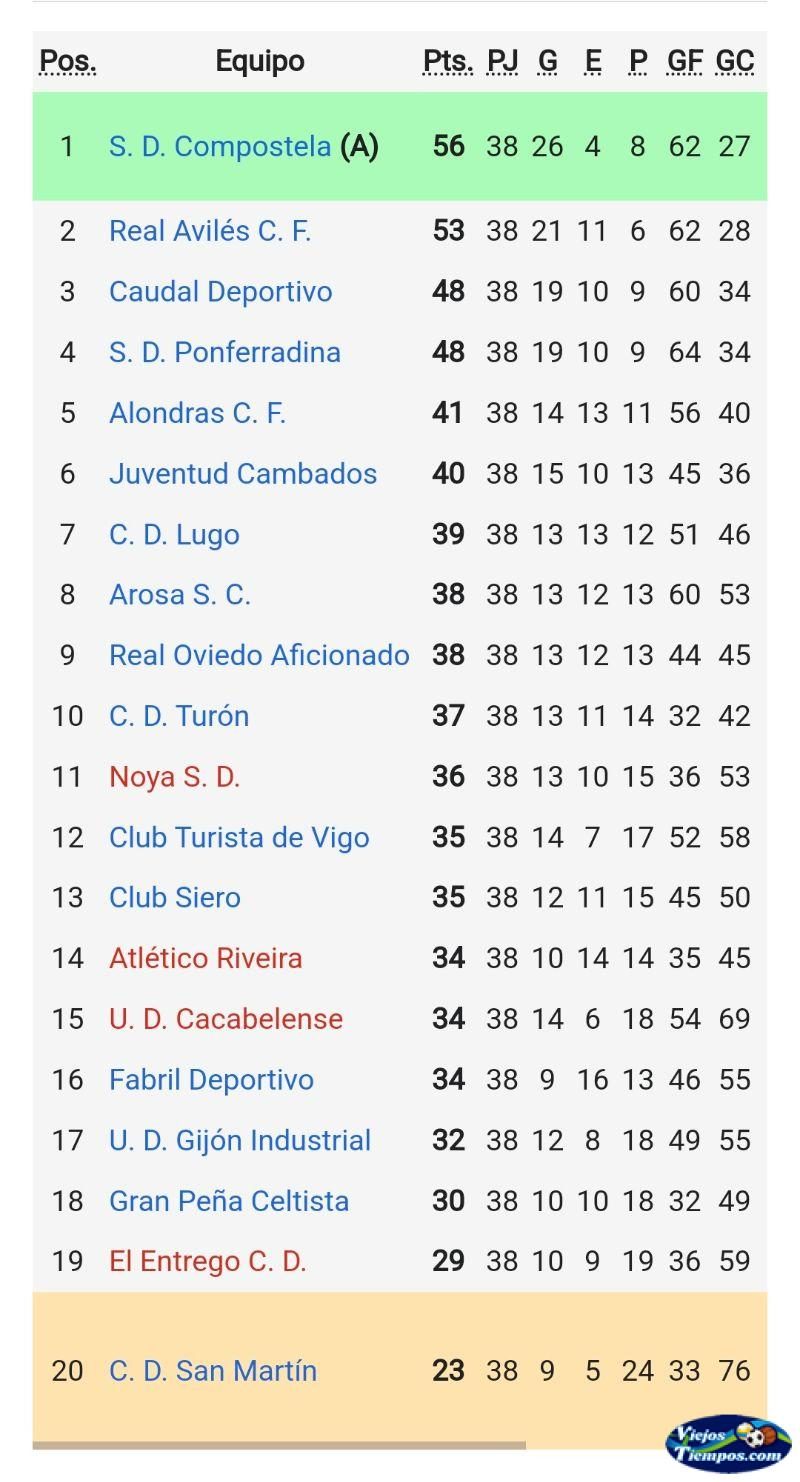800x1482 pixels.
Task: Open the Alondras C. F. link
Action: [197, 413]
